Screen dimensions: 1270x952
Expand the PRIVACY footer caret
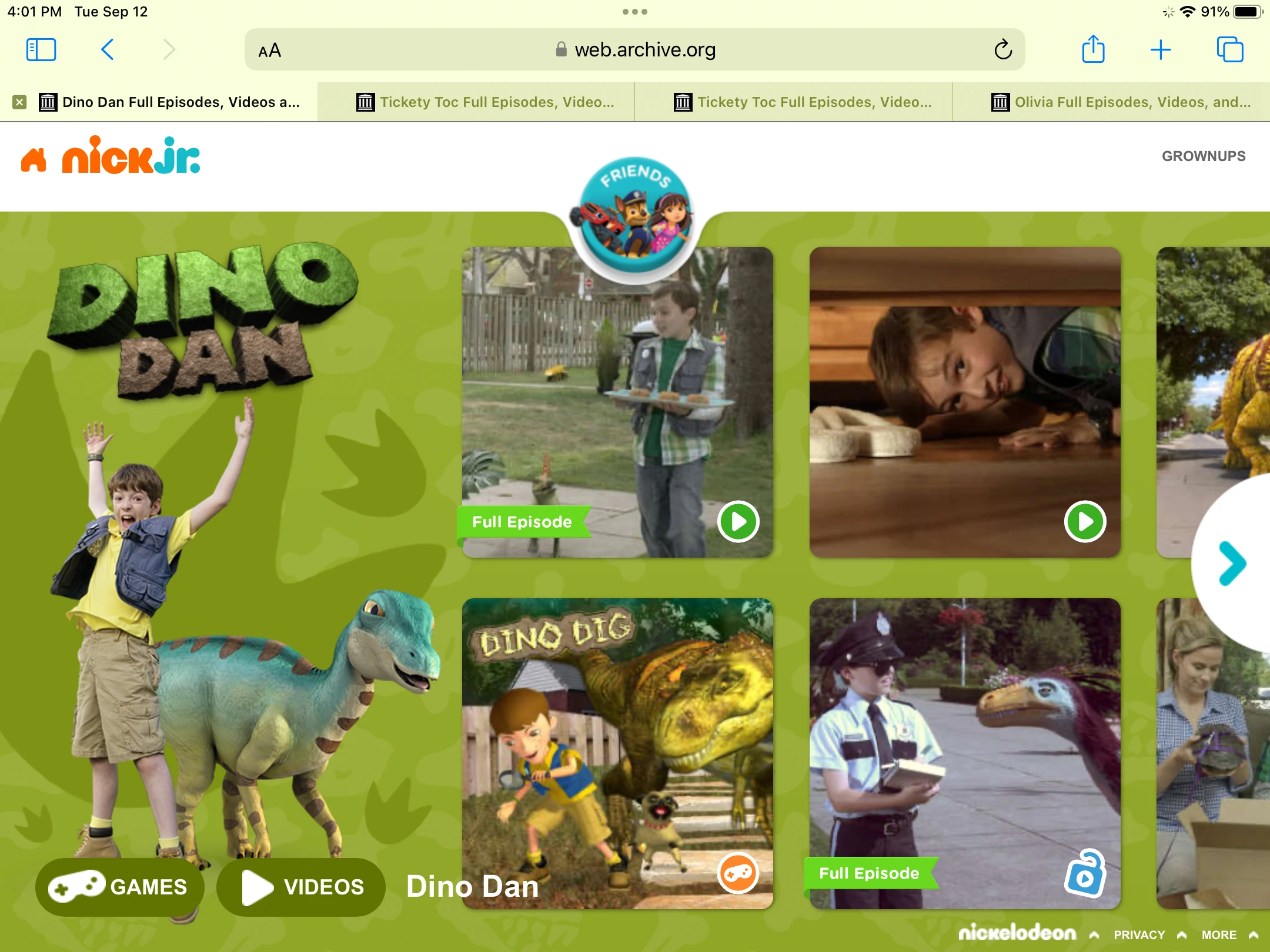(x=1182, y=935)
